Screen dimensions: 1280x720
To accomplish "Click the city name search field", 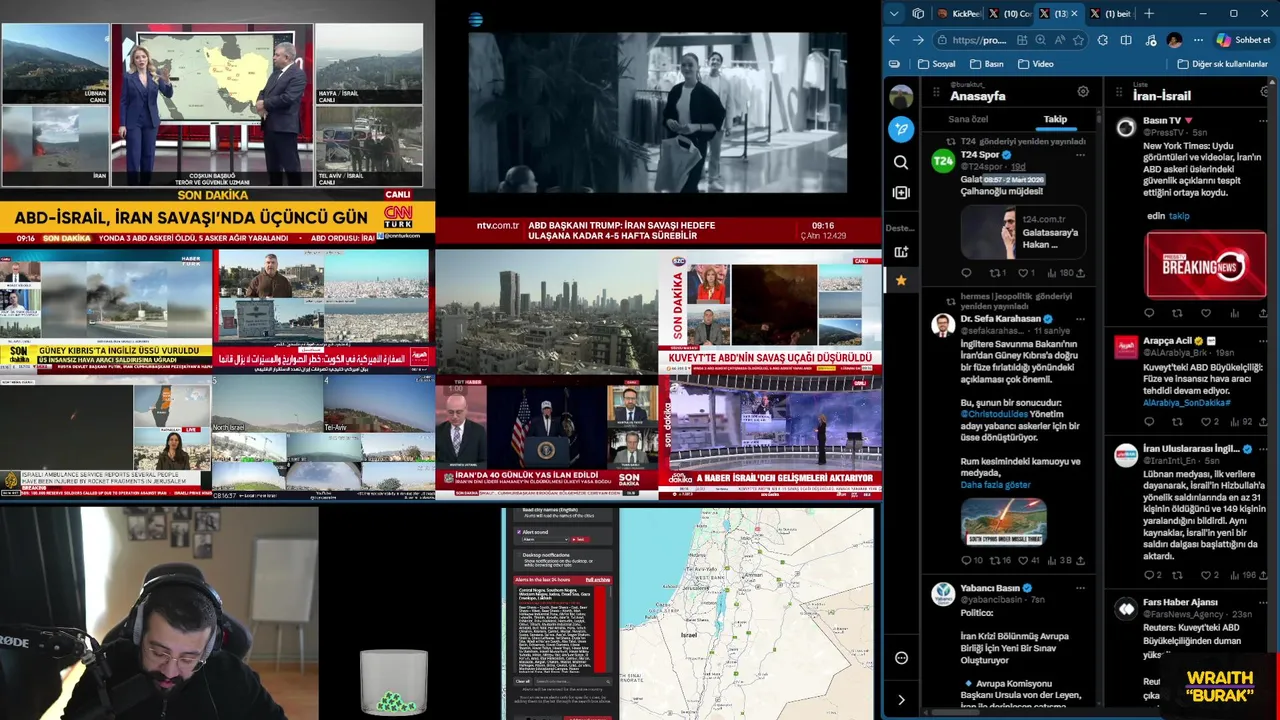I will point(572,681).
